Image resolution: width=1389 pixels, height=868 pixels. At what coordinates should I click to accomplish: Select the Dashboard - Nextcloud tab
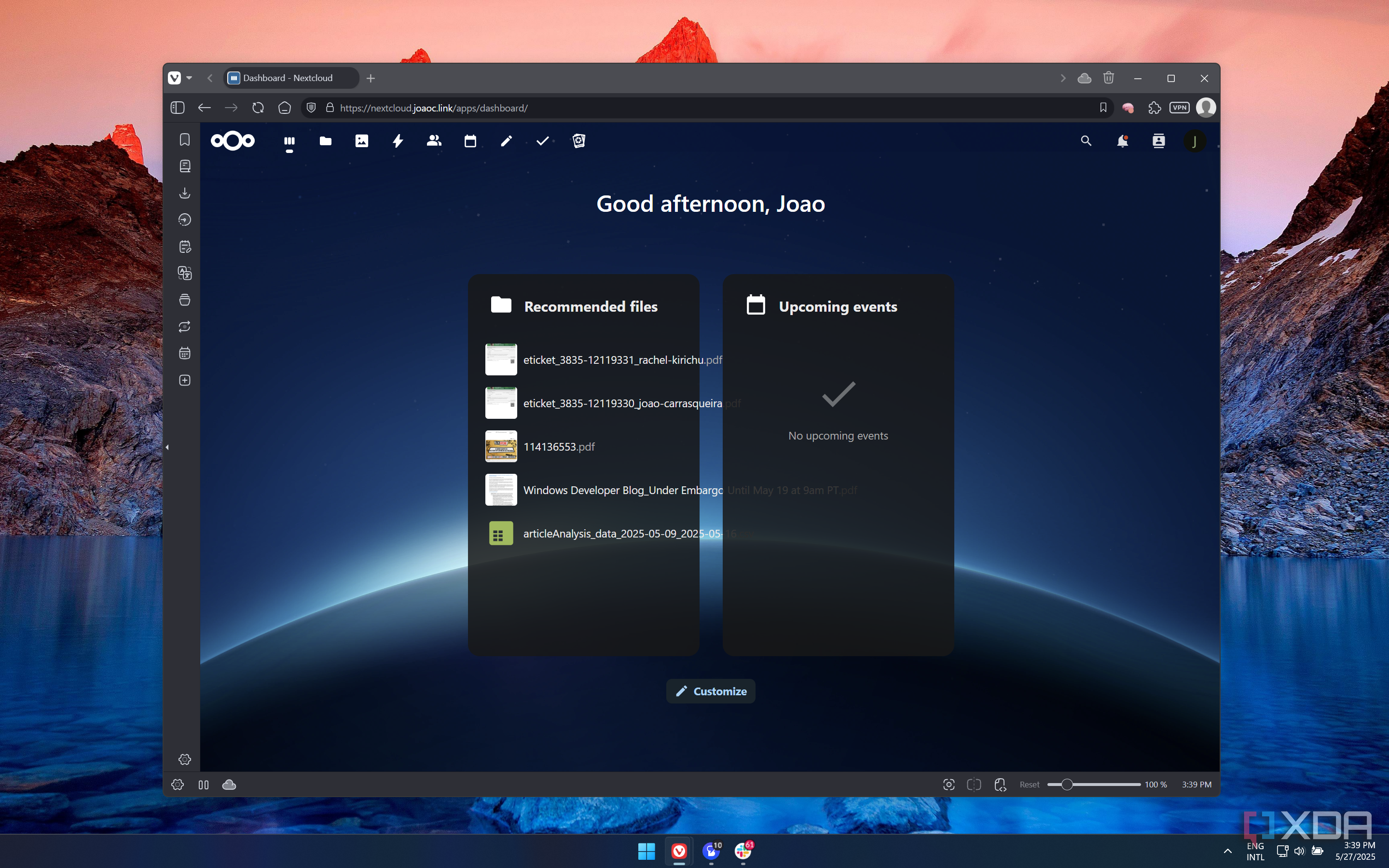pos(291,78)
